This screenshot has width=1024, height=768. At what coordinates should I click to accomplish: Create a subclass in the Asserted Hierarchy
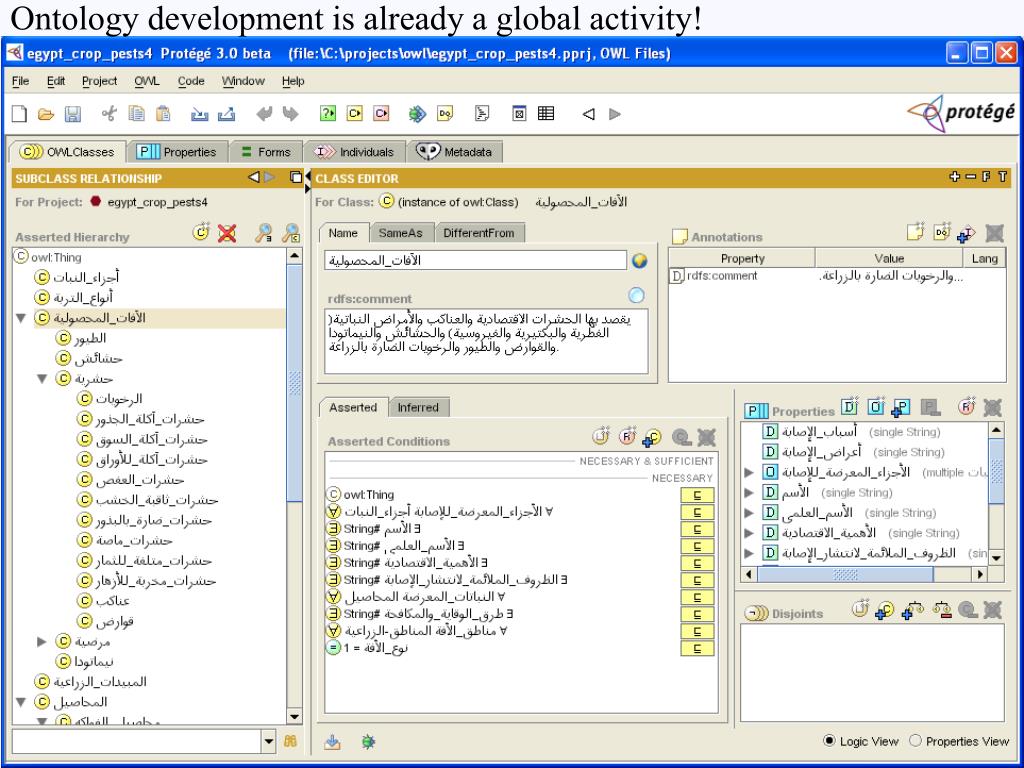pos(200,232)
